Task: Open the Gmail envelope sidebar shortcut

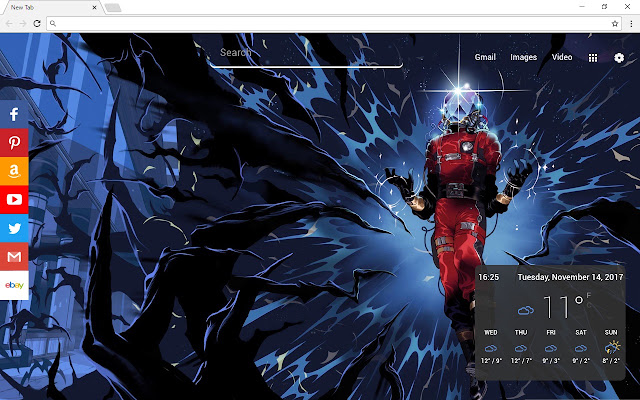Action: point(14,257)
